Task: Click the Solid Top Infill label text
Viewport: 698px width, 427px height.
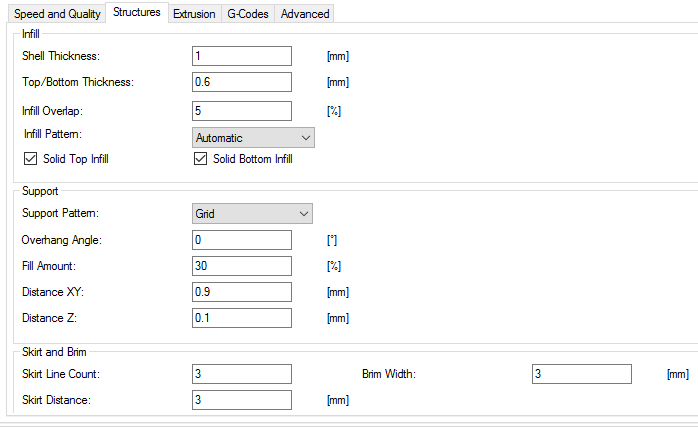Action: [78, 159]
